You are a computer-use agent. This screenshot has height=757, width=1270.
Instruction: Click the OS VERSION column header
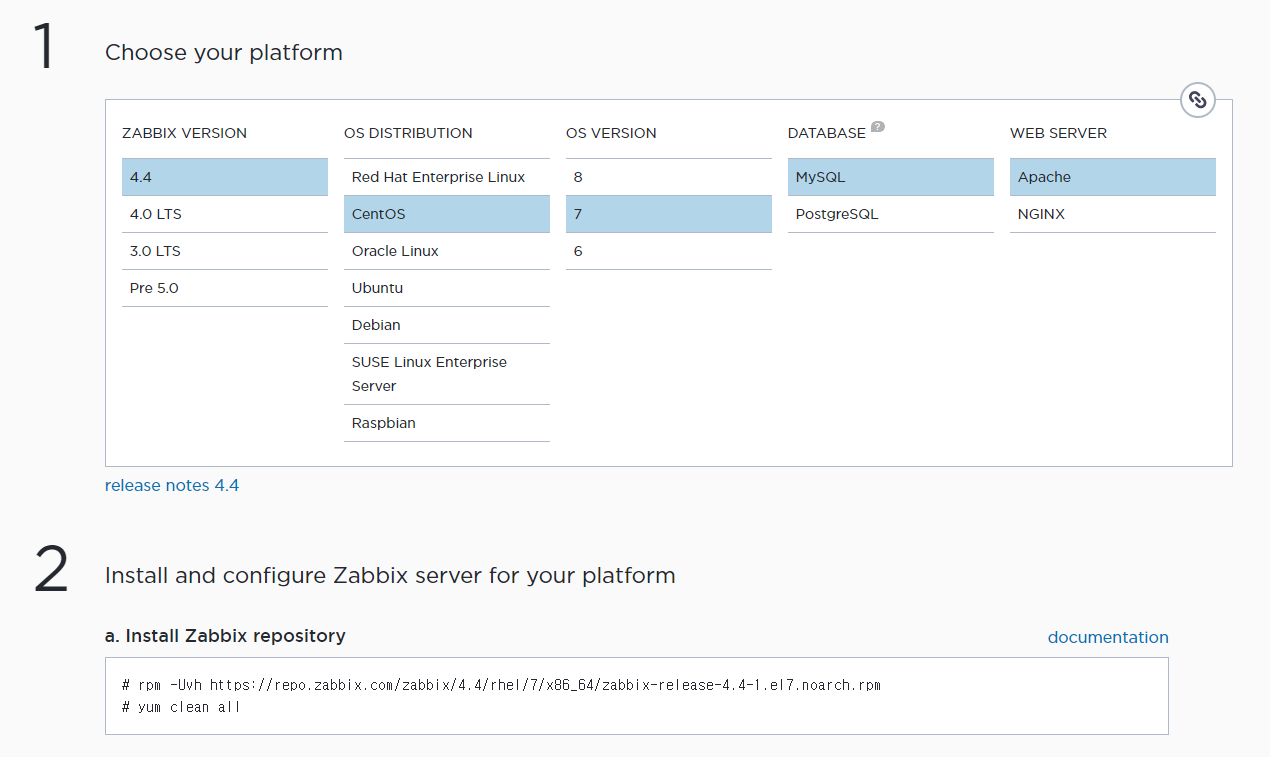pyautogui.click(x=611, y=133)
